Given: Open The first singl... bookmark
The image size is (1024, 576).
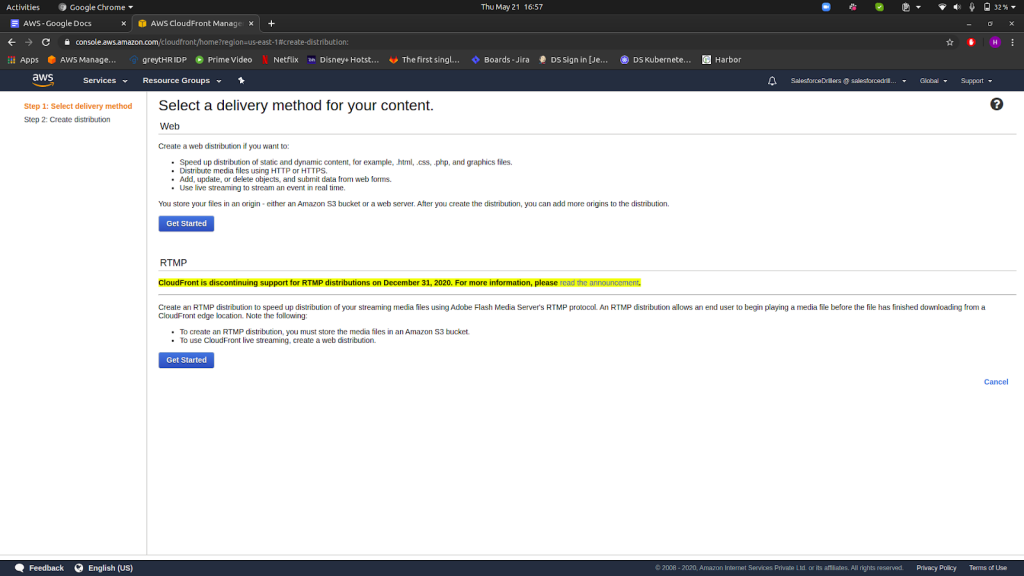Looking at the screenshot, I should [424, 59].
